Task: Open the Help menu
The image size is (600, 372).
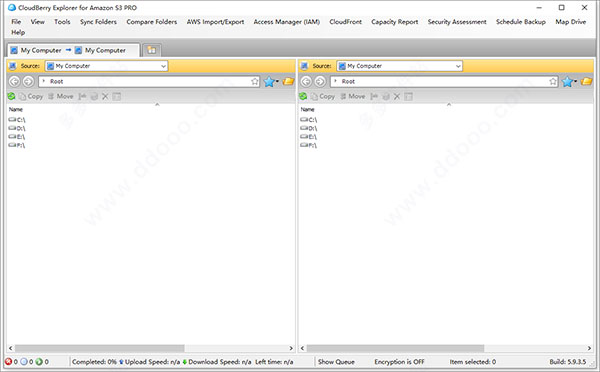Action: 18,33
